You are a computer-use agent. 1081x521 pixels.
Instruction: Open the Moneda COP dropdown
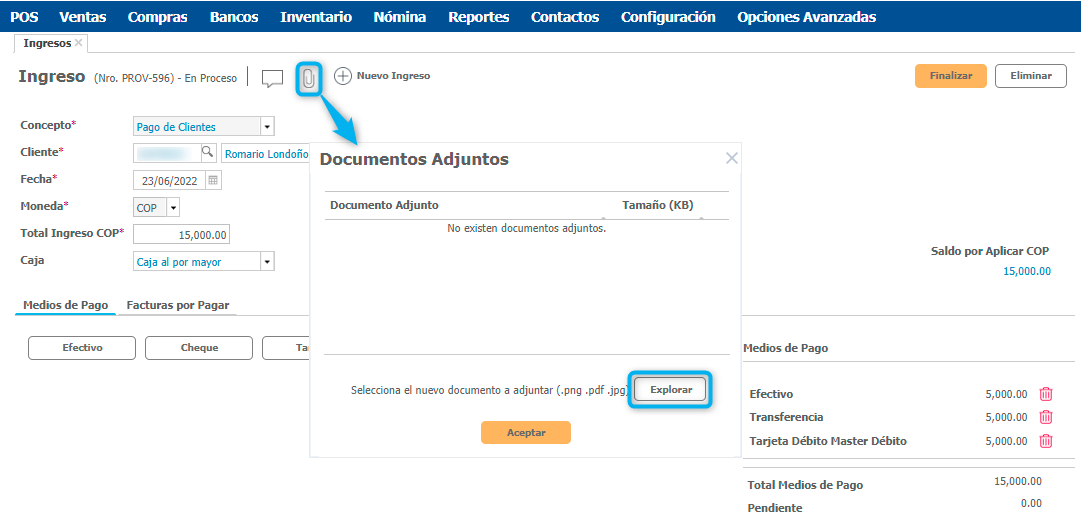click(173, 207)
